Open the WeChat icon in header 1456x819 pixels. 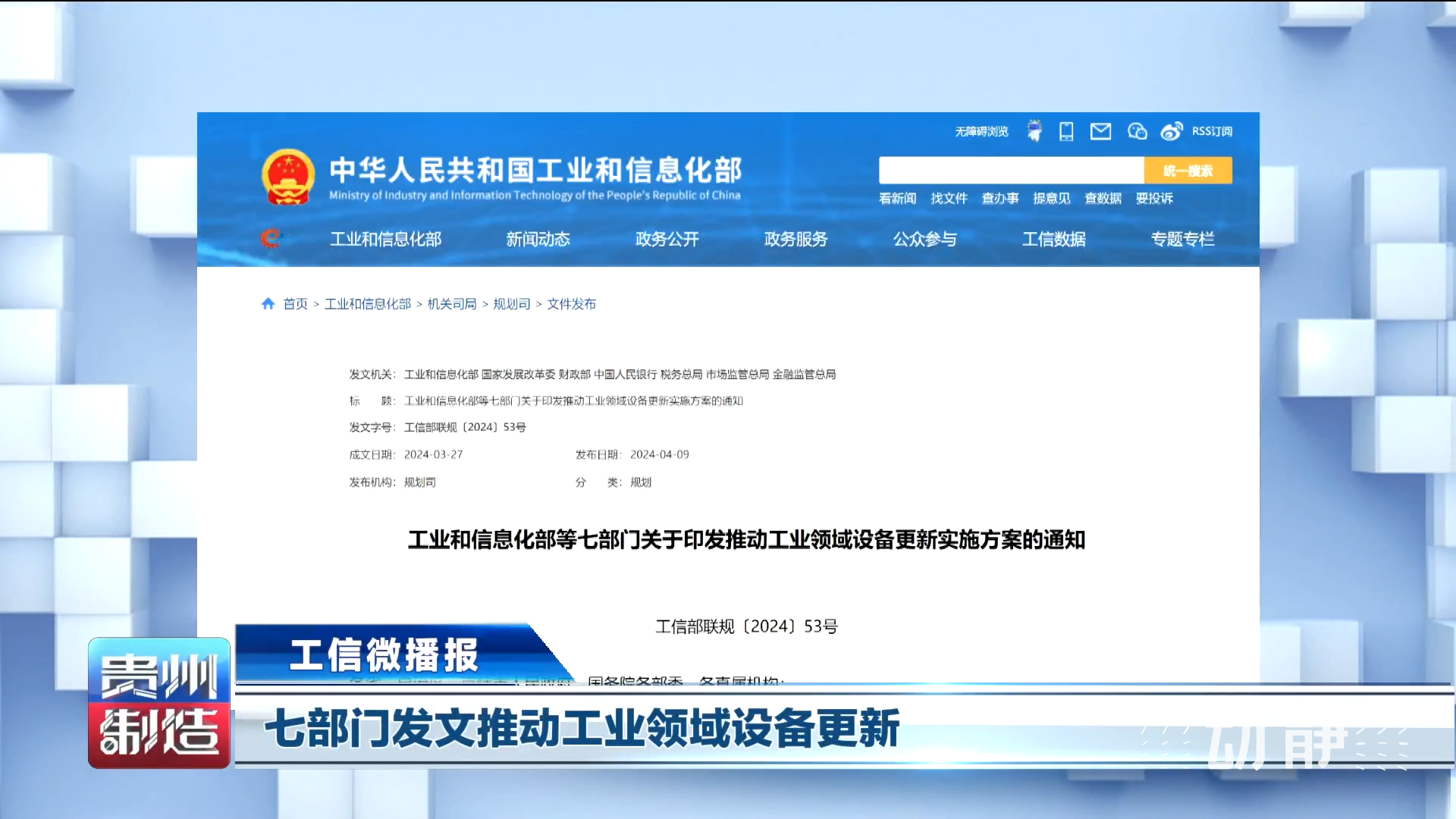click(x=1137, y=131)
